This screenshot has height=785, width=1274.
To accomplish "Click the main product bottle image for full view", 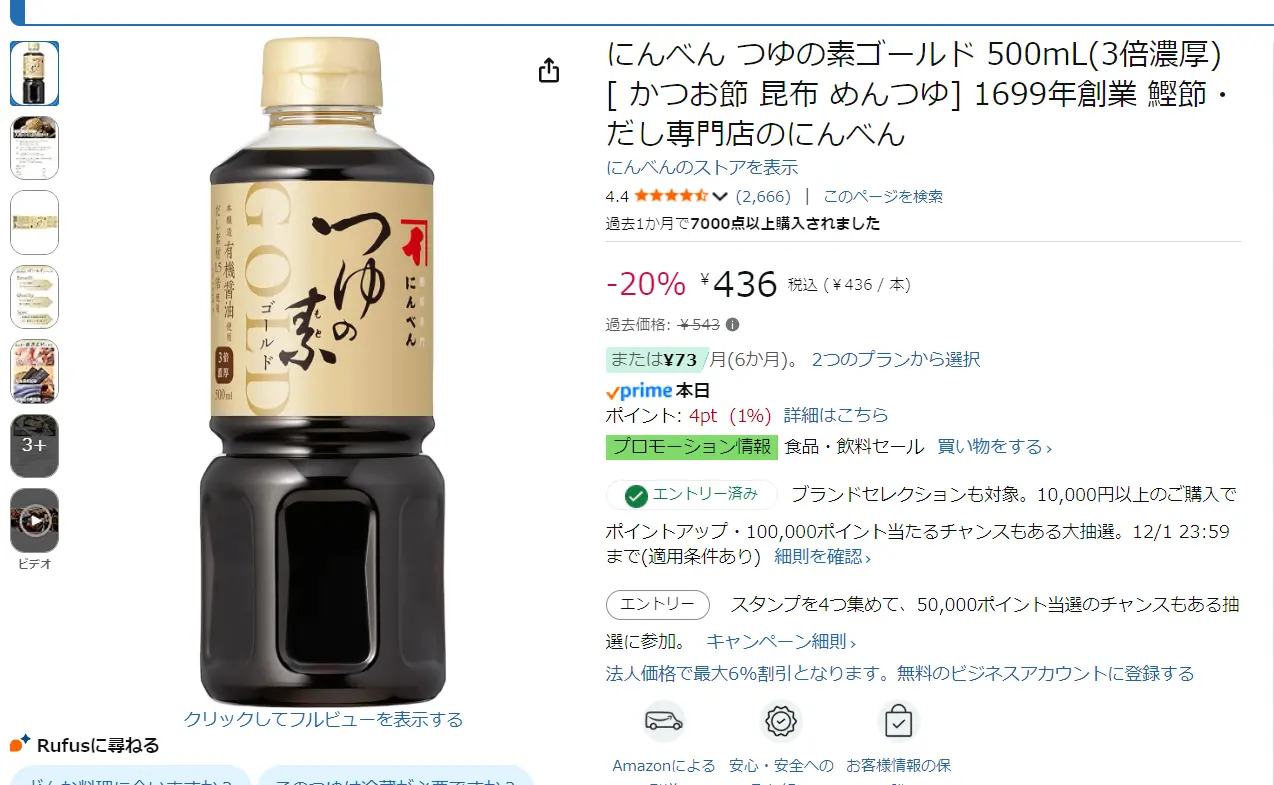I will pyautogui.click(x=322, y=372).
